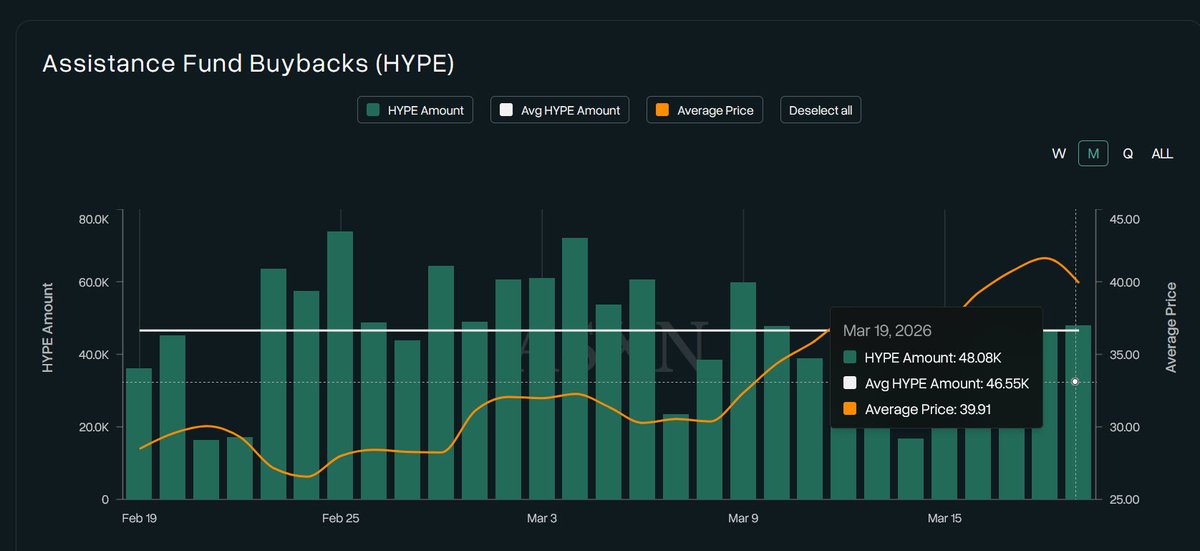The height and width of the screenshot is (551, 1200).
Task: Click the white Avg HYPE Amount legend swatch
Action: pos(506,110)
